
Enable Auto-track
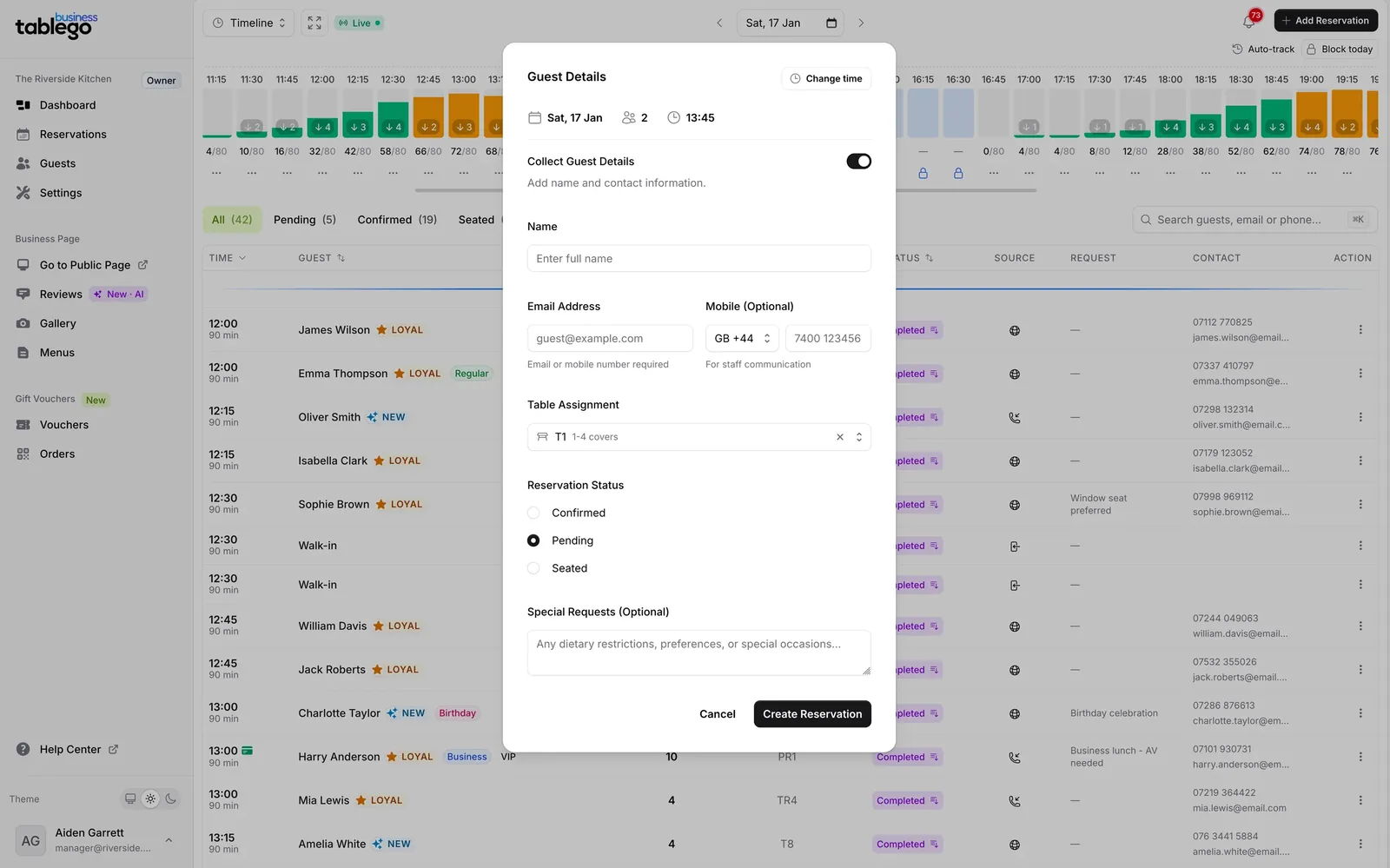tap(1263, 50)
